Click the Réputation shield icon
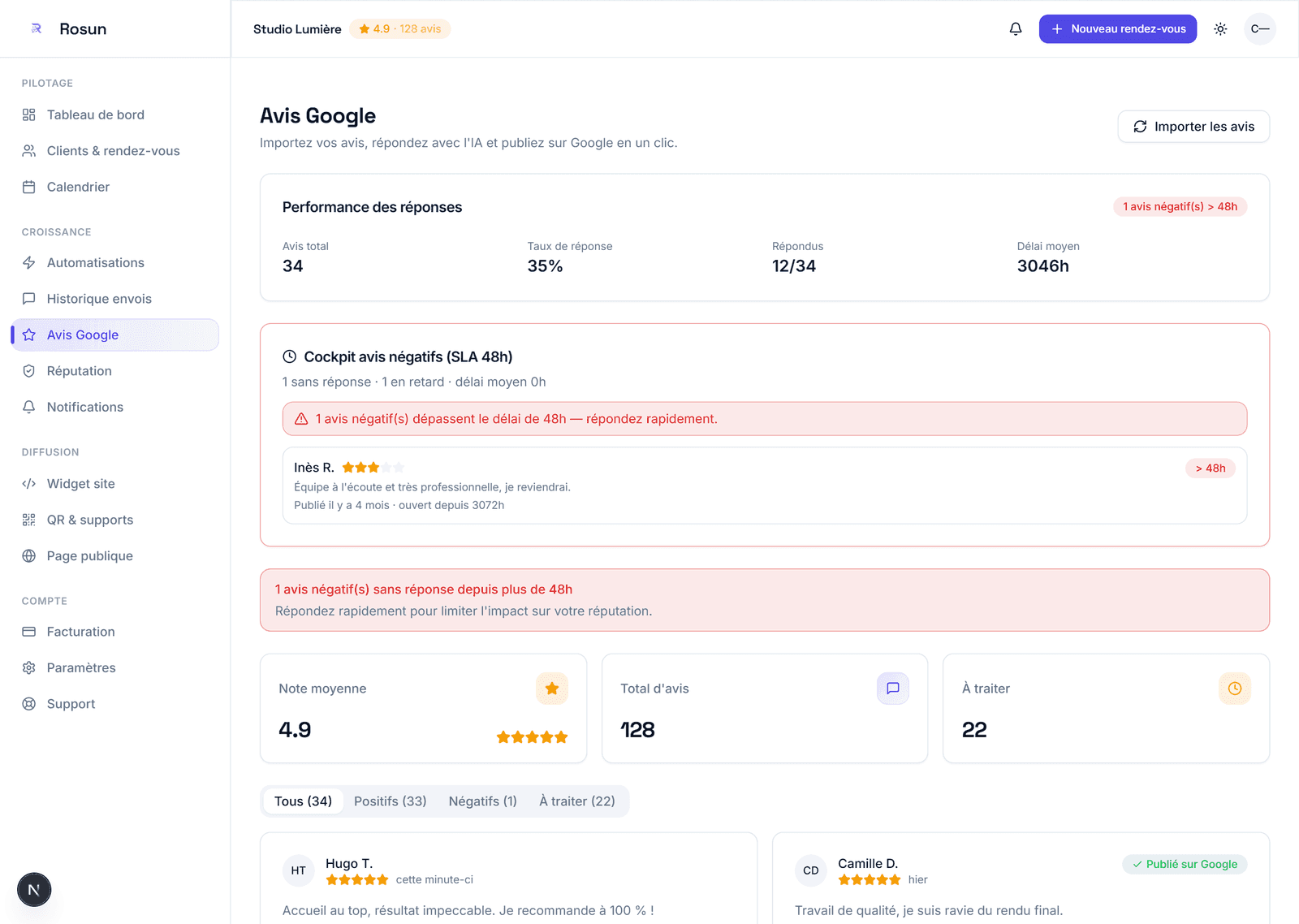 29,371
